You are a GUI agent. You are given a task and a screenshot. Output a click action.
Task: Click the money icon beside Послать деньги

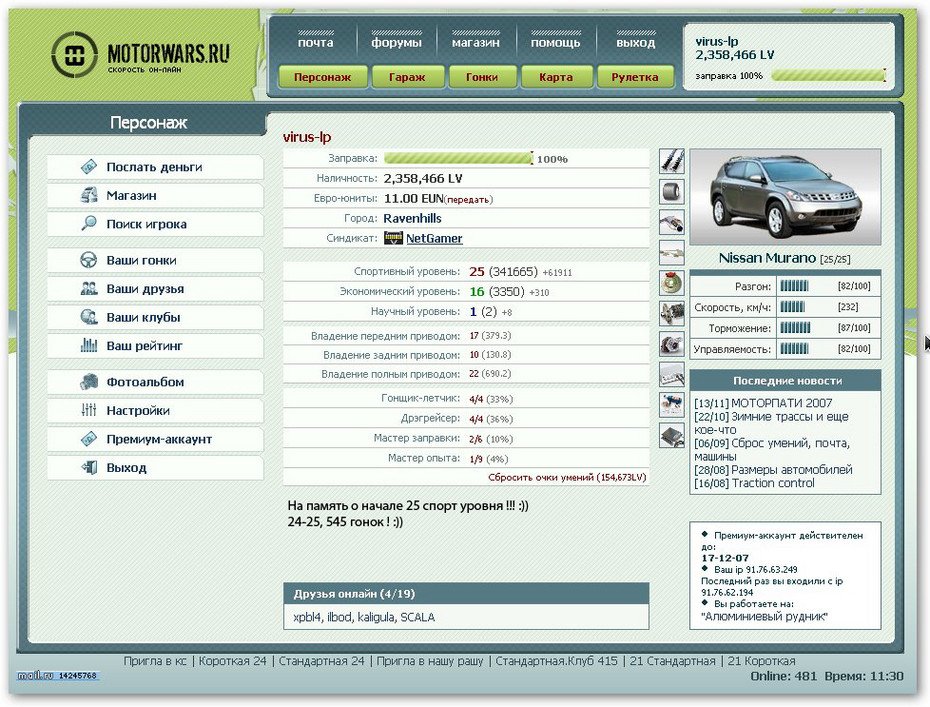pyautogui.click(x=89, y=167)
